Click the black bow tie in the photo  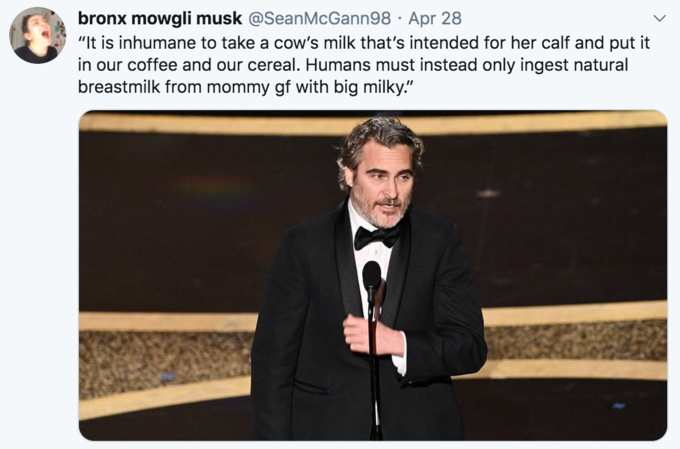tap(376, 237)
